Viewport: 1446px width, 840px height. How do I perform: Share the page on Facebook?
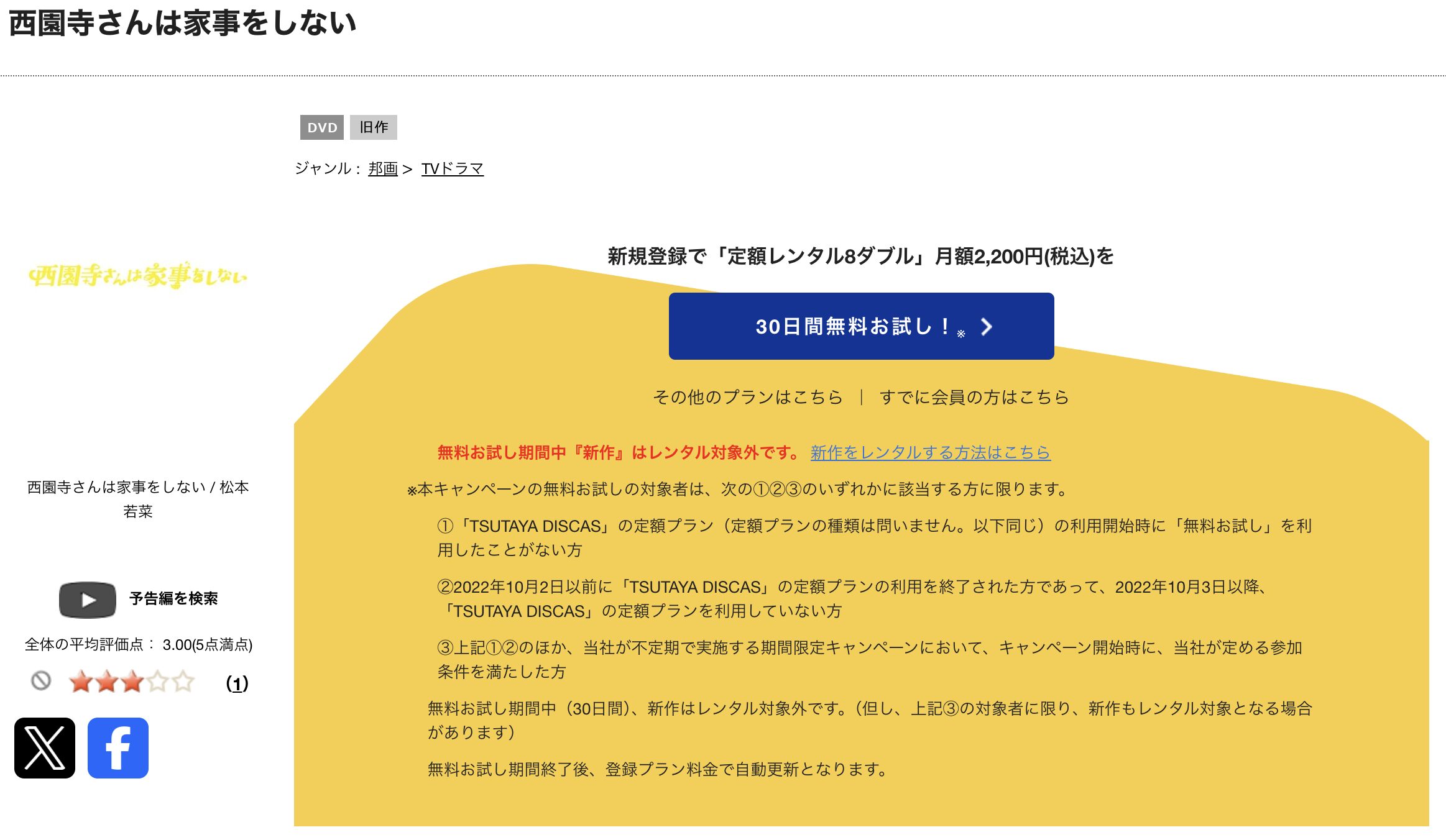click(117, 746)
